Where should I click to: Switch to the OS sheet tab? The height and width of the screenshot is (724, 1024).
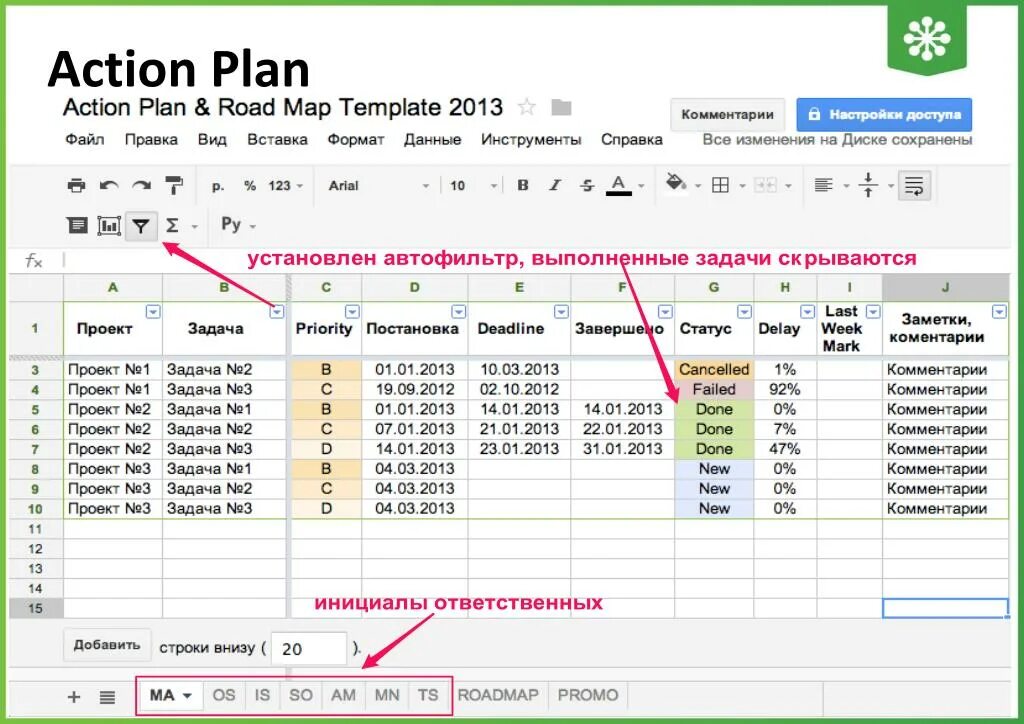click(x=224, y=695)
